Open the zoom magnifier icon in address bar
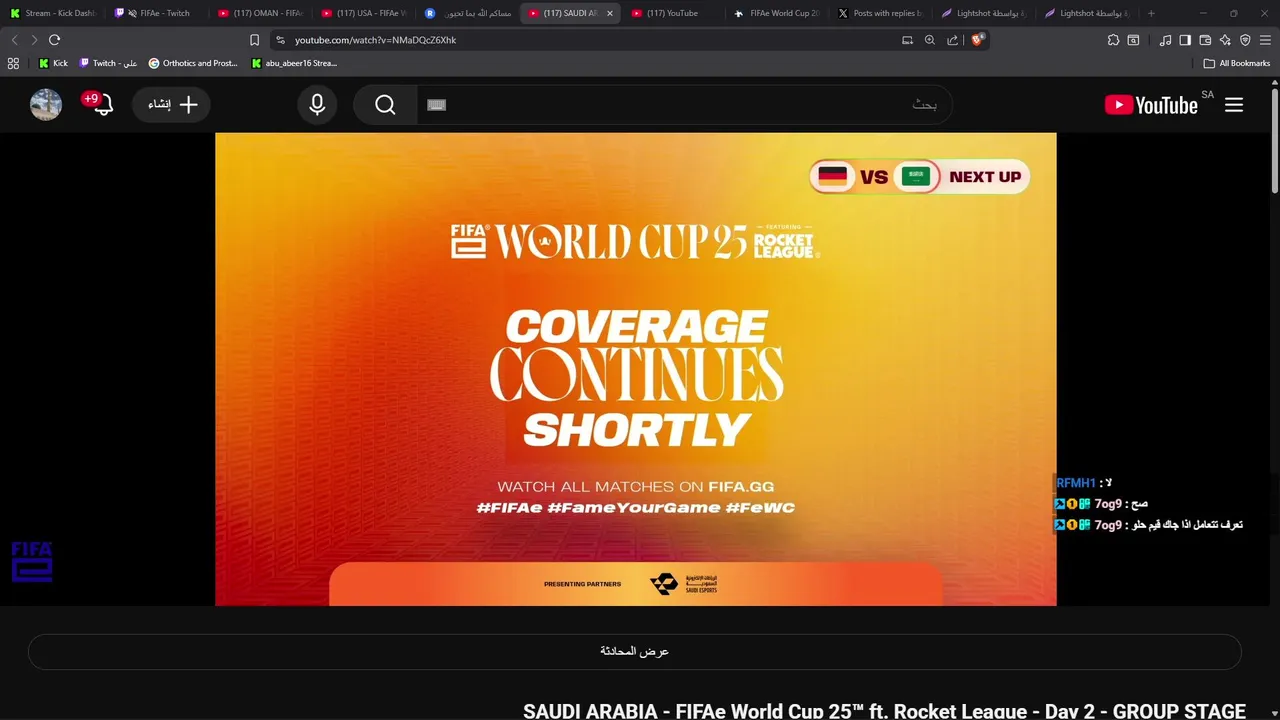The image size is (1280, 720). click(930, 40)
